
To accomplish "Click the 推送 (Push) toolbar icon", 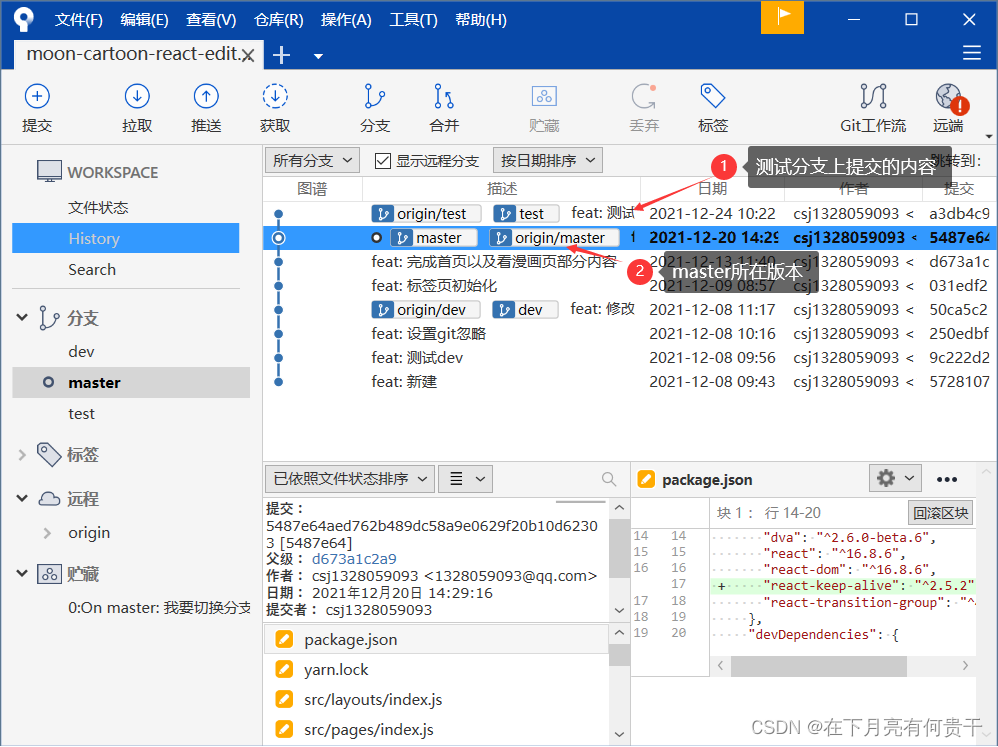I will [206, 97].
